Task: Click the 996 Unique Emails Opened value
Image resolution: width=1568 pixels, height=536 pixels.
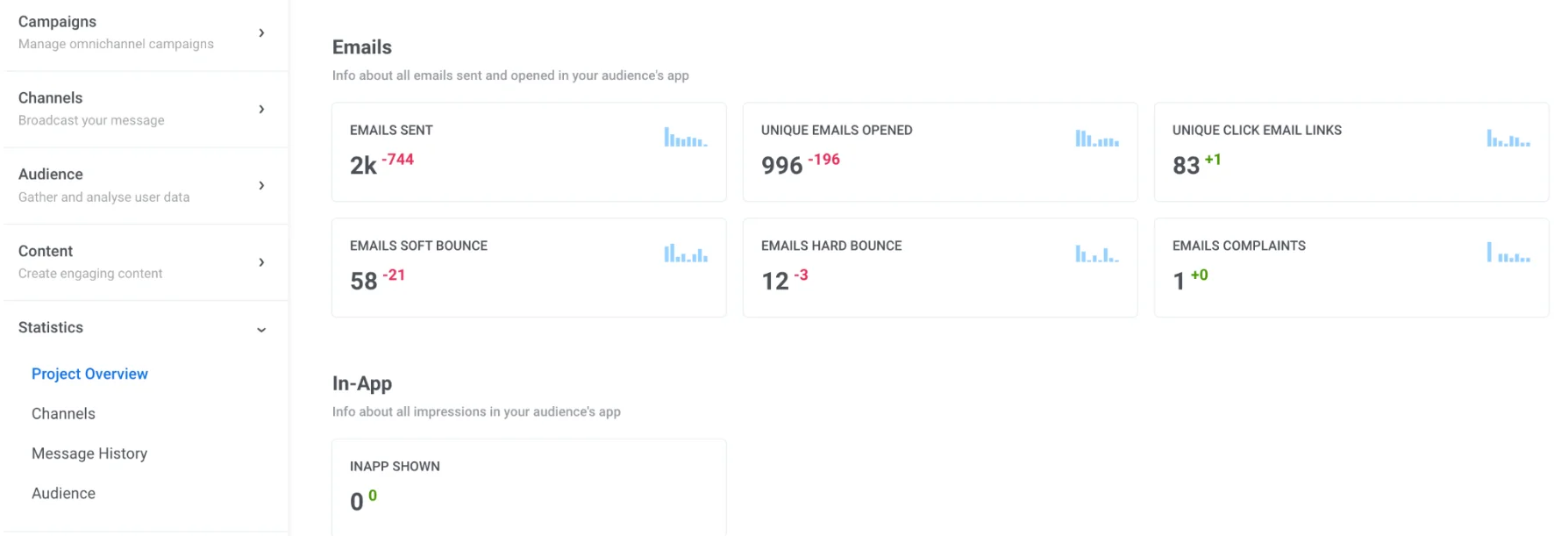Action: coord(781,165)
